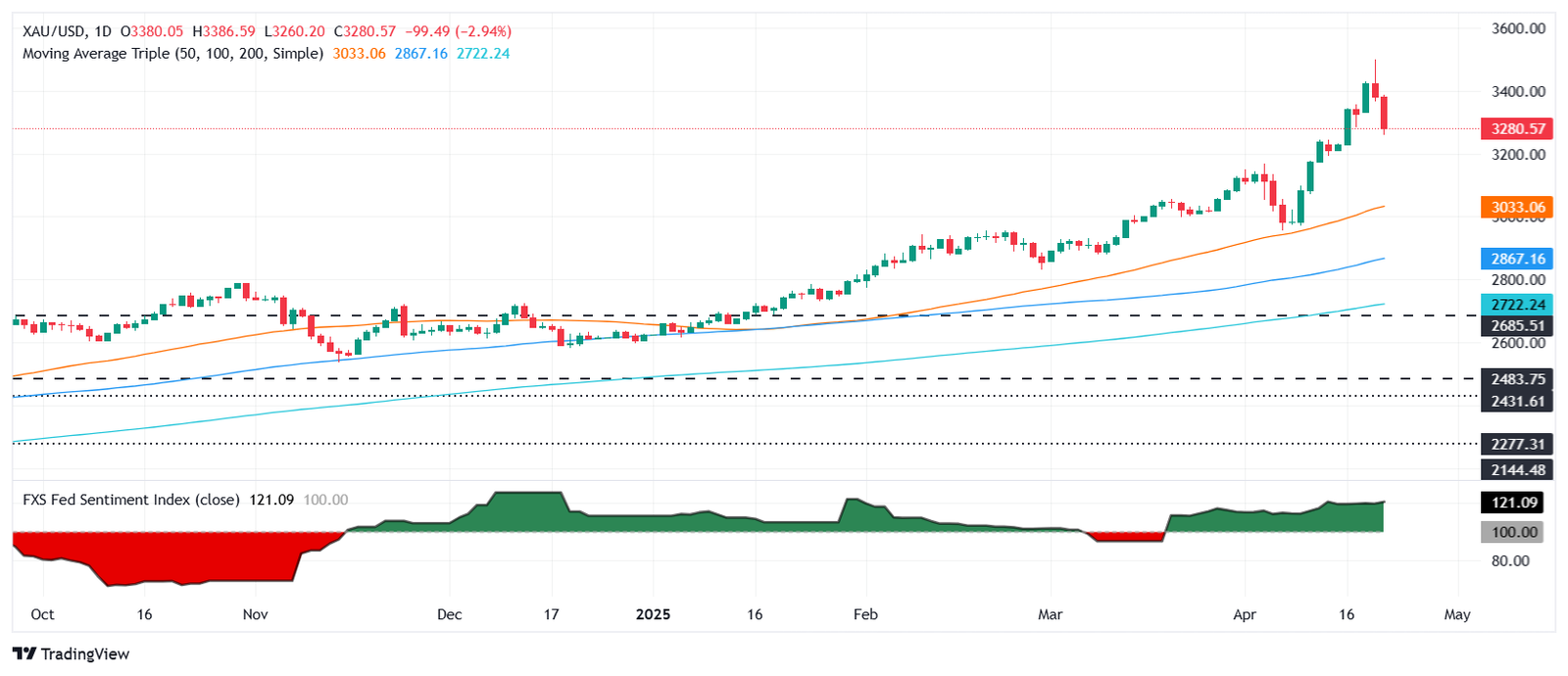Screen dimensions: 1568x676
Task: Click the cyan 2722.24 price axis tag
Action: coord(1517,305)
